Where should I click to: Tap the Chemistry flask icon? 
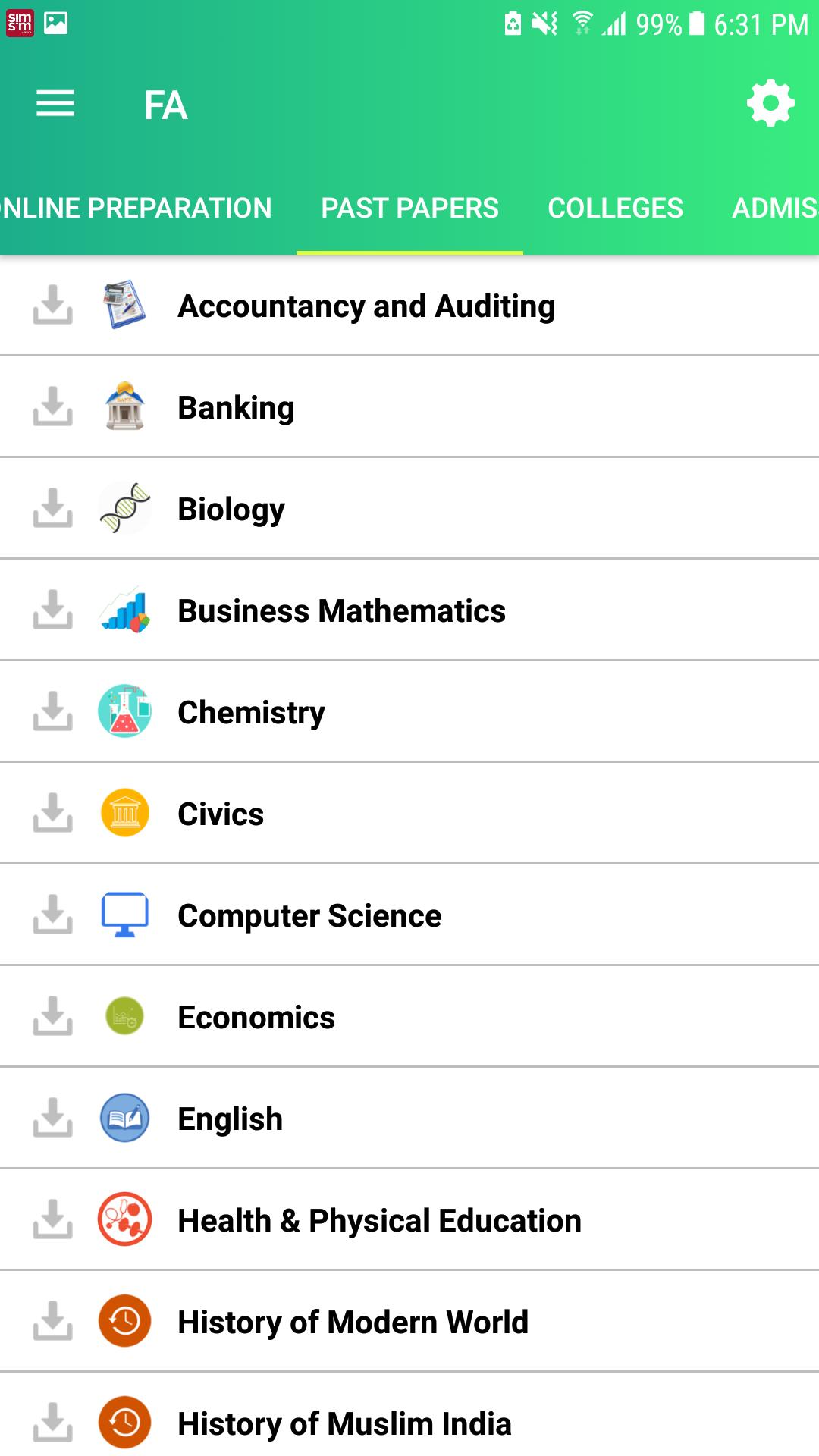coord(124,711)
